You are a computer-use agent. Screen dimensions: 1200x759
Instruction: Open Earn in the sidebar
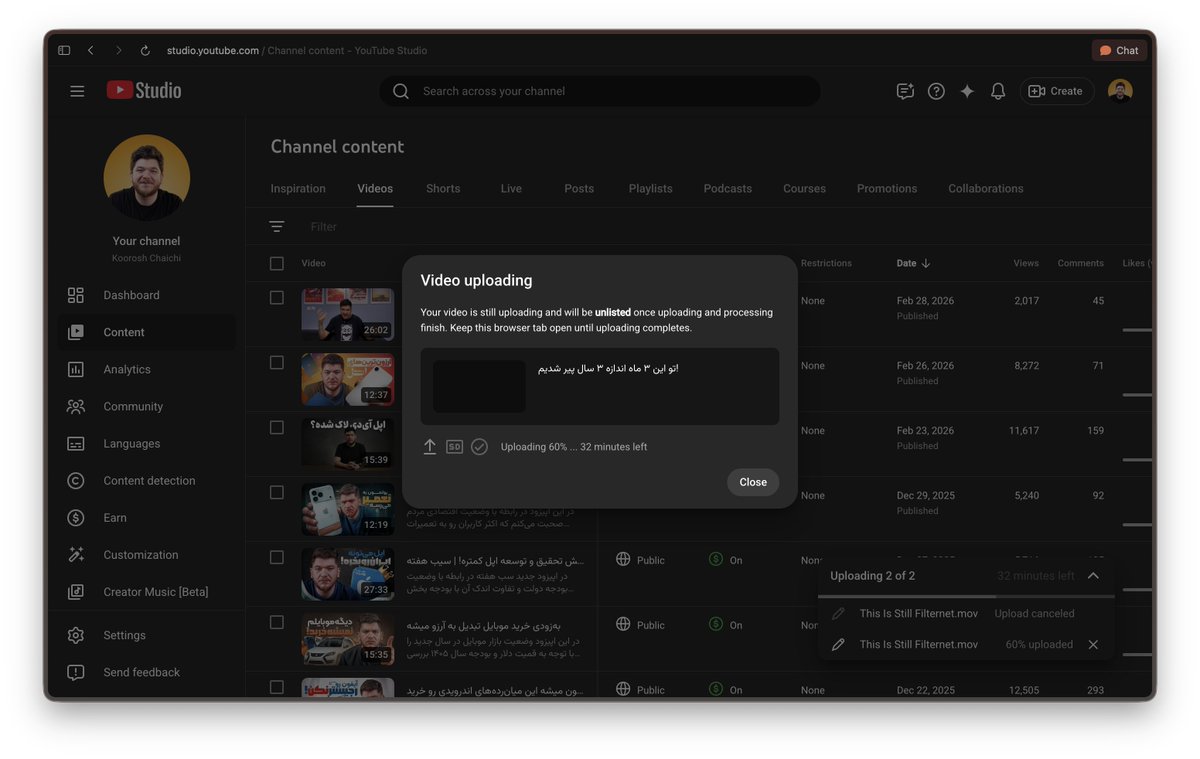tap(146, 517)
